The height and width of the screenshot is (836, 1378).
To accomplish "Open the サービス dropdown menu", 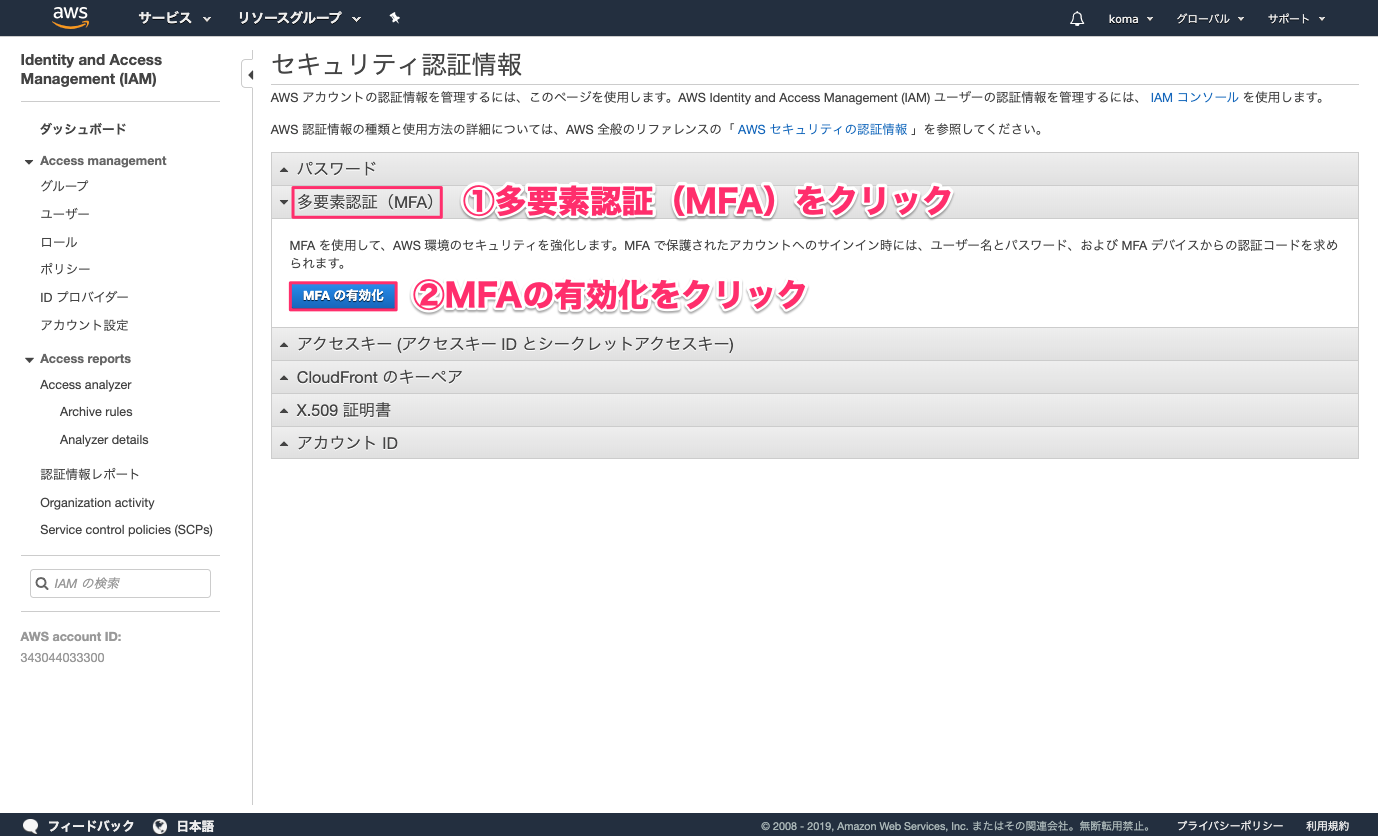I will [175, 18].
